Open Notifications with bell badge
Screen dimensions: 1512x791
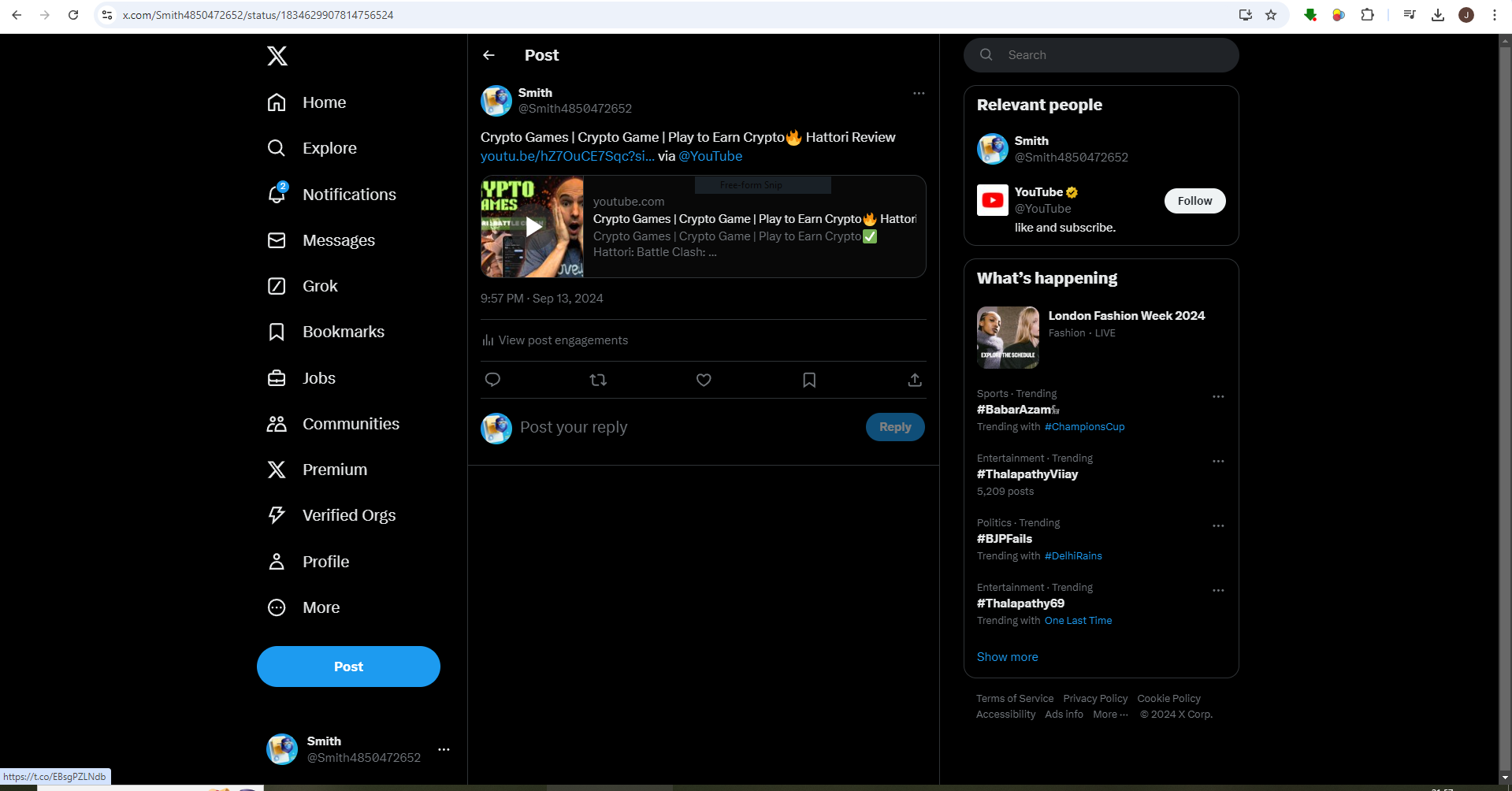(332, 194)
